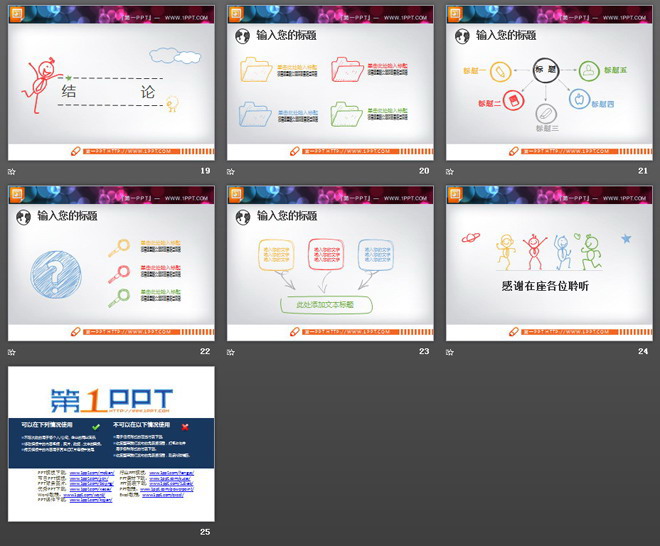Click the yellow speech box in slide 23
660x546 pixels.
(x=276, y=255)
